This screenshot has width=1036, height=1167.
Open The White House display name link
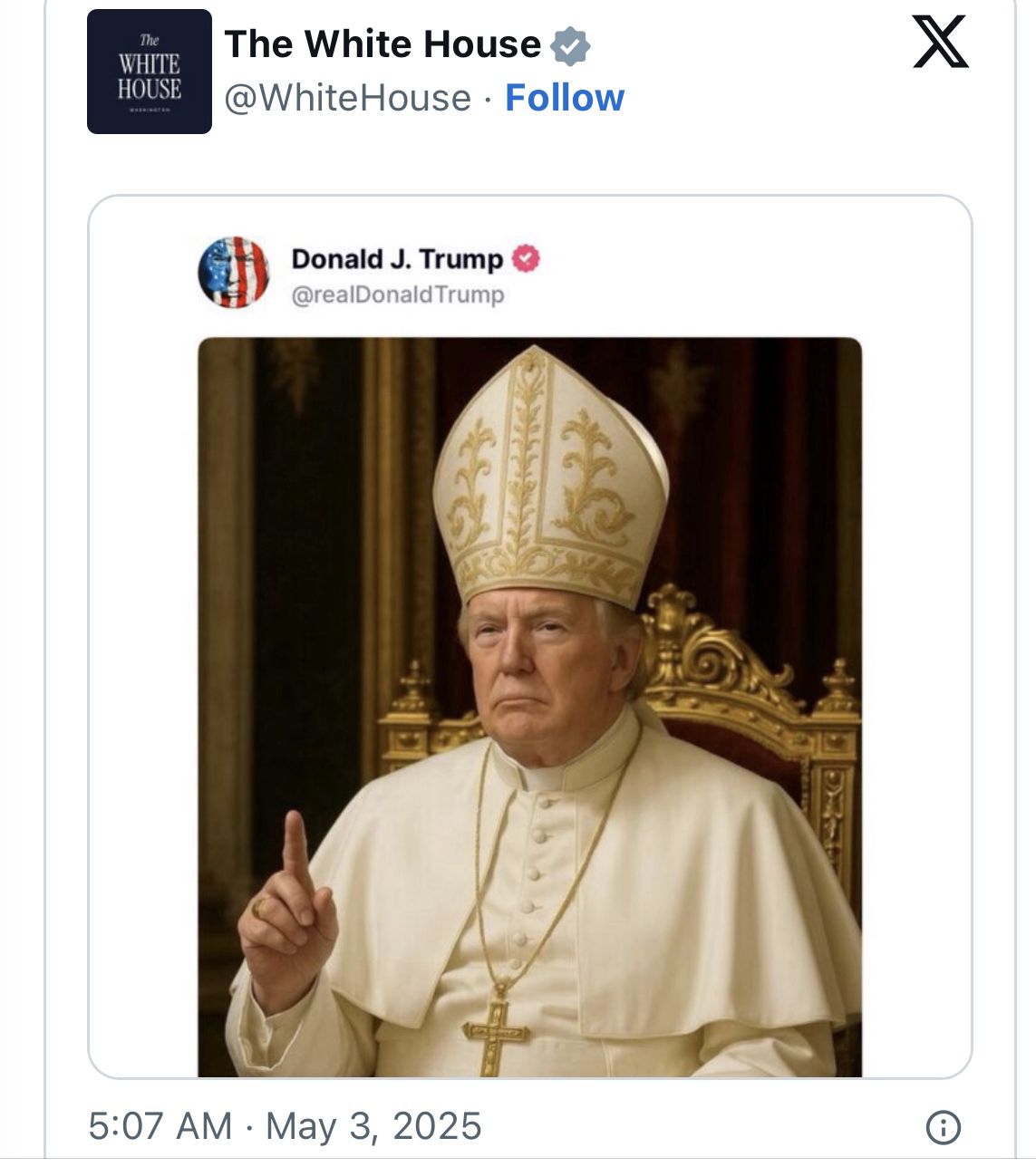(x=382, y=44)
